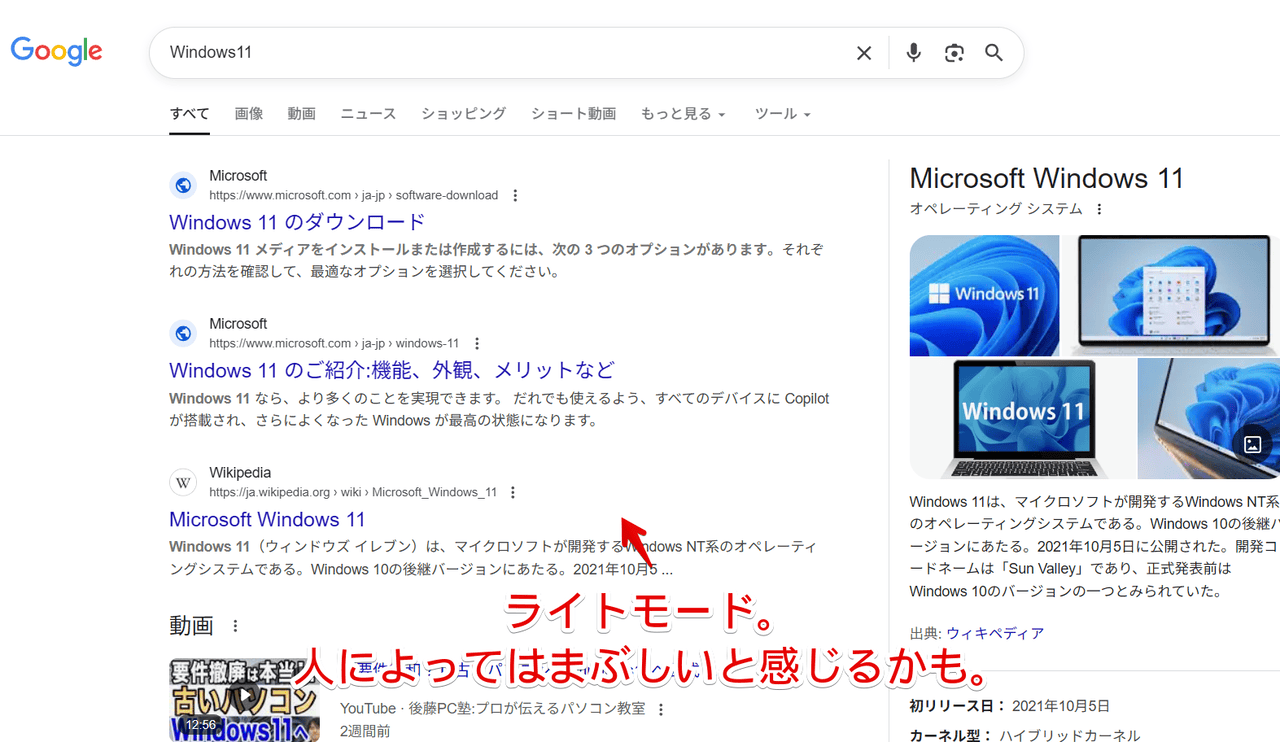
Task: Open search by image camera icon
Action: tap(954, 53)
